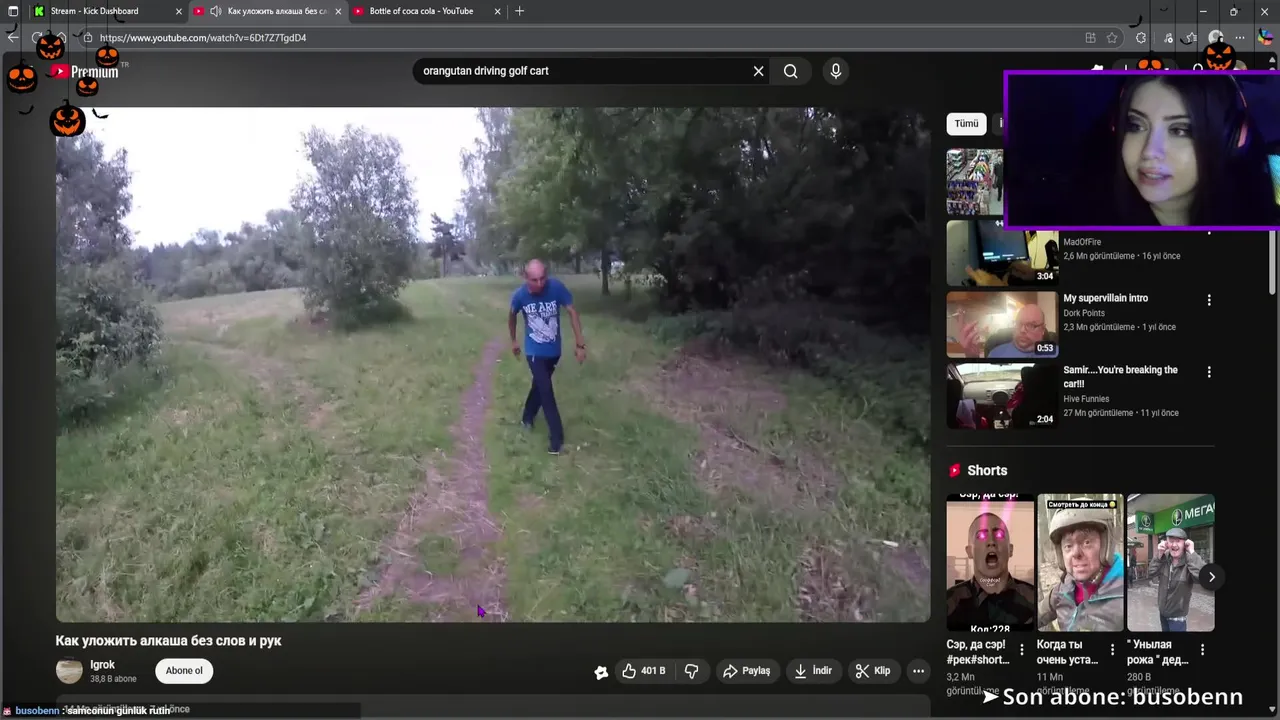Viewport: 1280px width, 720px height.
Task: Open the Сэр, да сэр short
Action: pyautogui.click(x=990, y=562)
